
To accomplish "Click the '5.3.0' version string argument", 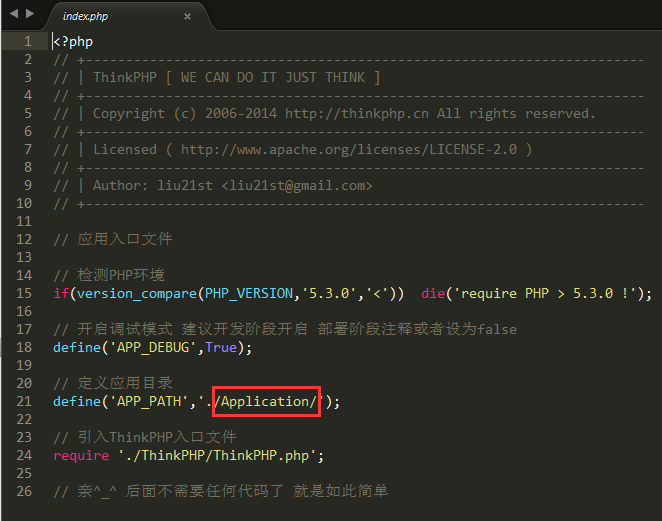I will click(328, 293).
